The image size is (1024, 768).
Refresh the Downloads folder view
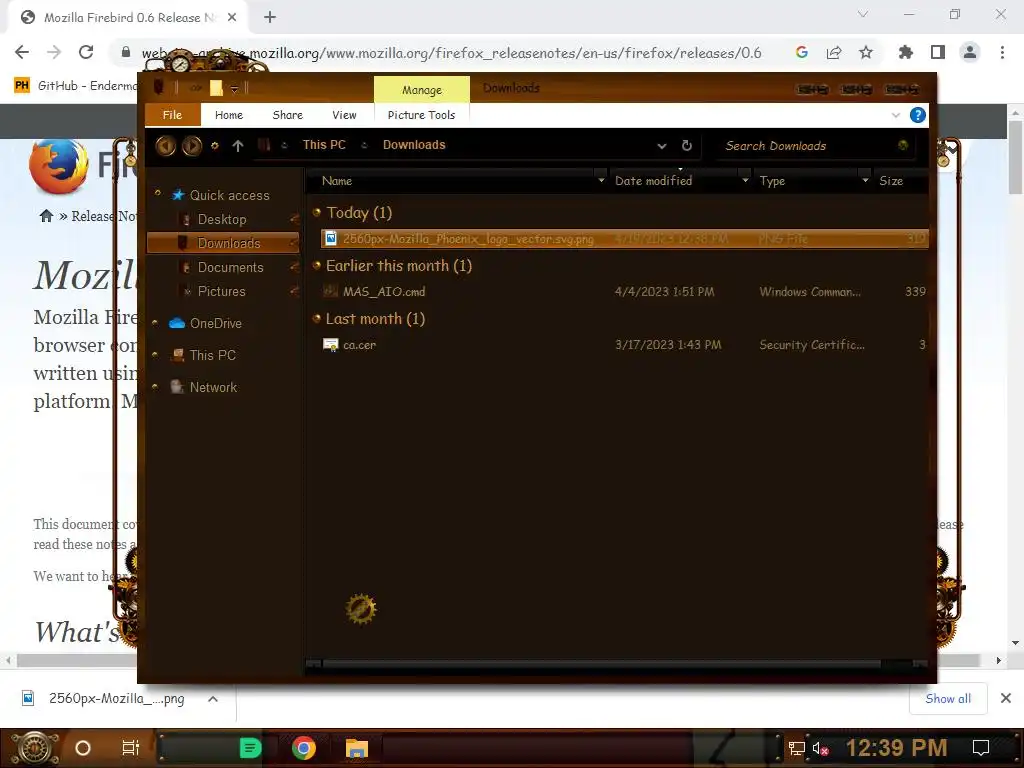(686, 146)
